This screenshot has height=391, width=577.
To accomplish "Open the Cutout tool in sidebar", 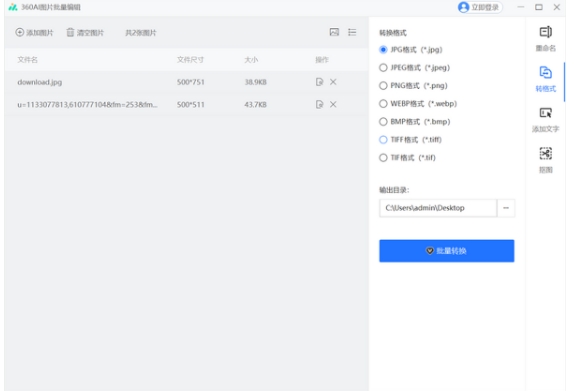I will coord(545,160).
